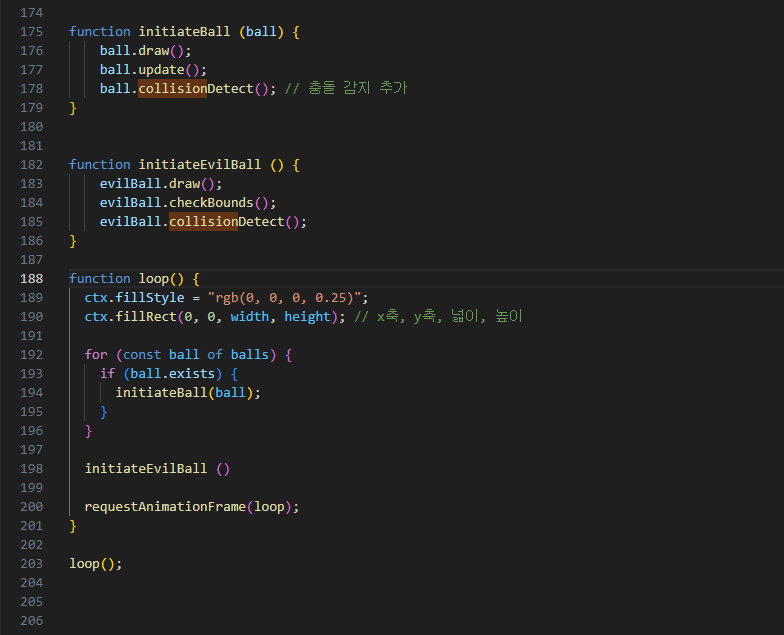Click 'height' argument on line 190
This screenshot has width=784, height=635.
click(x=308, y=316)
